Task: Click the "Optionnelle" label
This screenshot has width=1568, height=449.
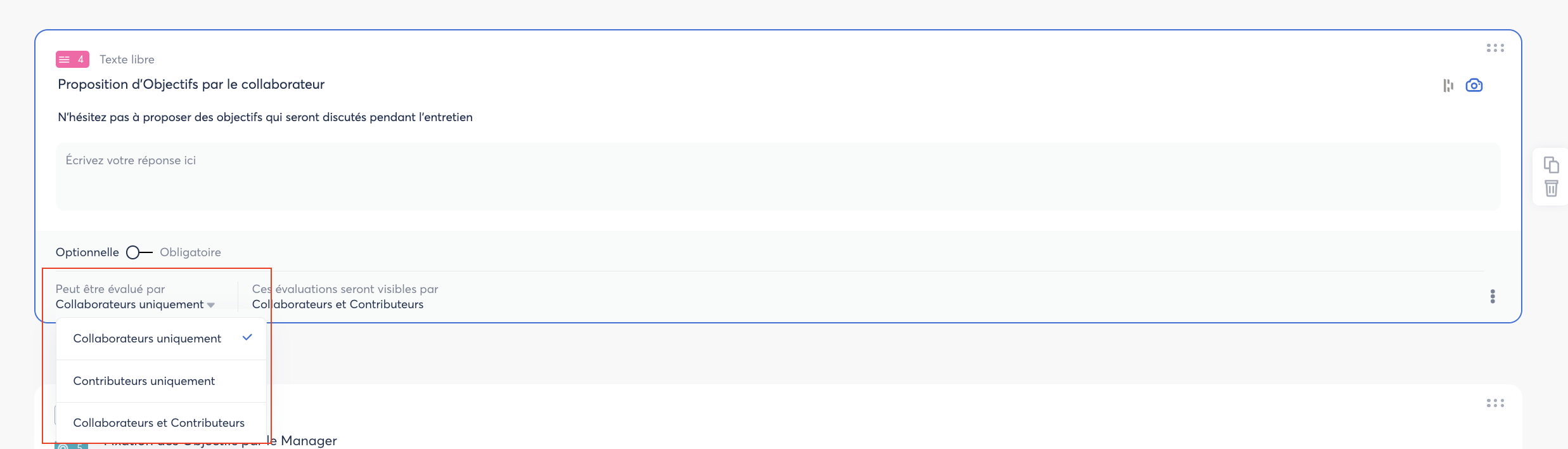Action: click(87, 252)
